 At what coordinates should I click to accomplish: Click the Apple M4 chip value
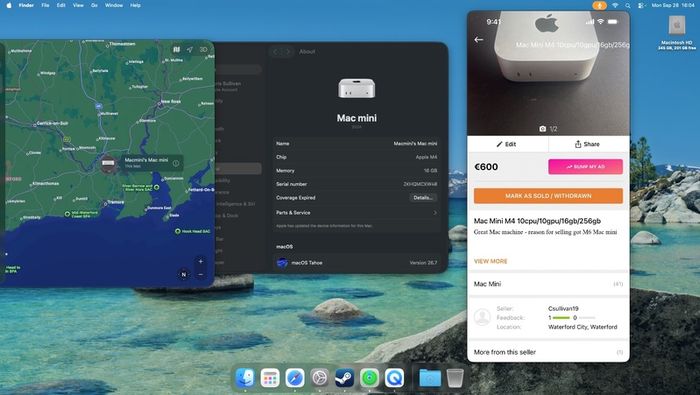click(426, 157)
